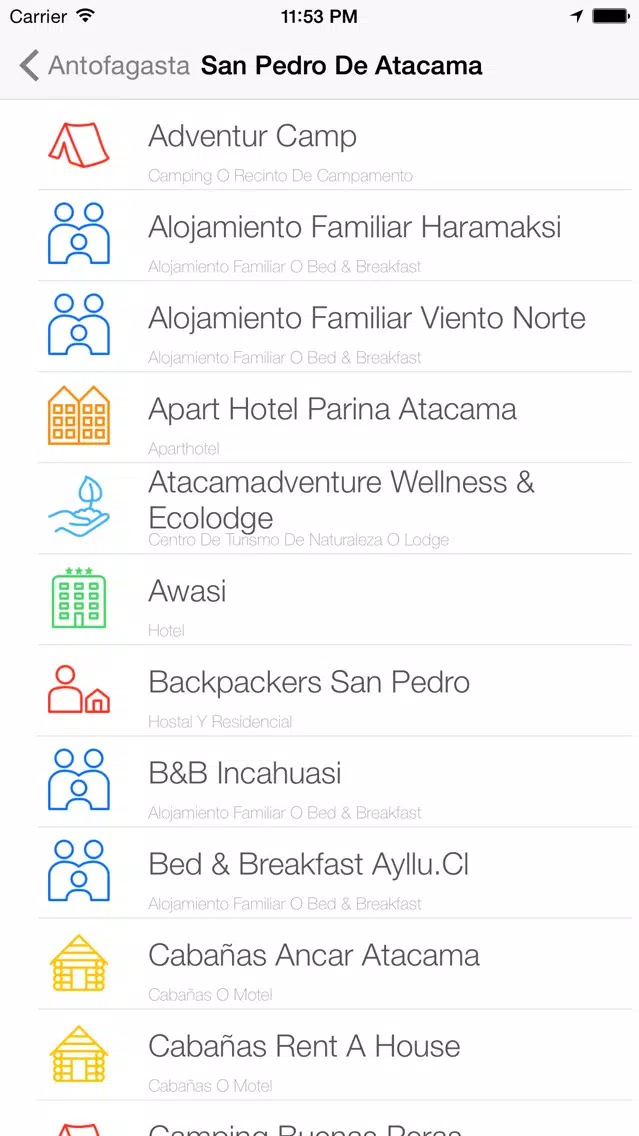Tap the yellow cabin icon for Cabañas Ancar Atacama
This screenshot has width=639, height=1136.
pos(78,962)
